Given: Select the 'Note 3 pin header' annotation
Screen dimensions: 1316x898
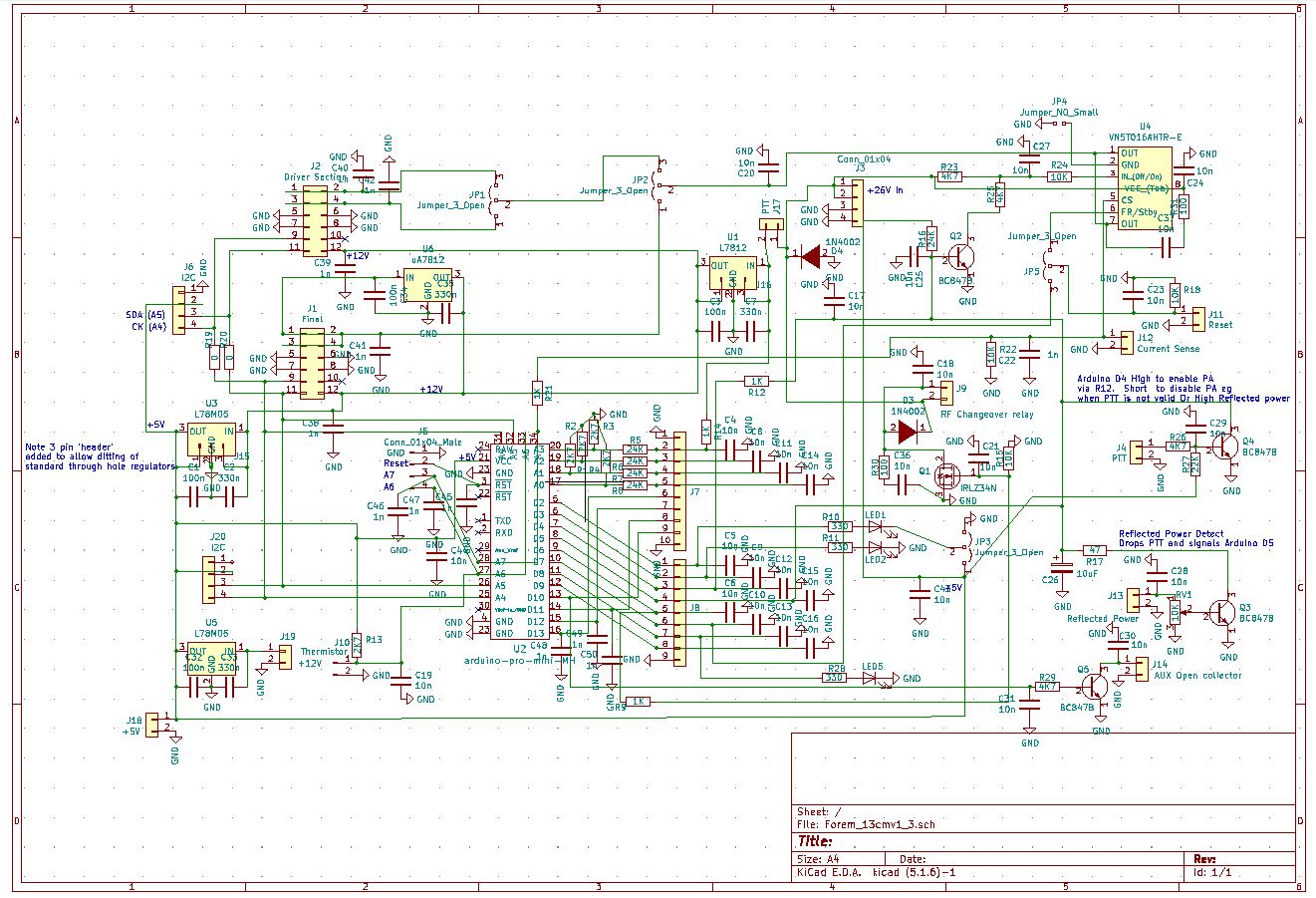Looking at the screenshot, I should click(x=98, y=456).
